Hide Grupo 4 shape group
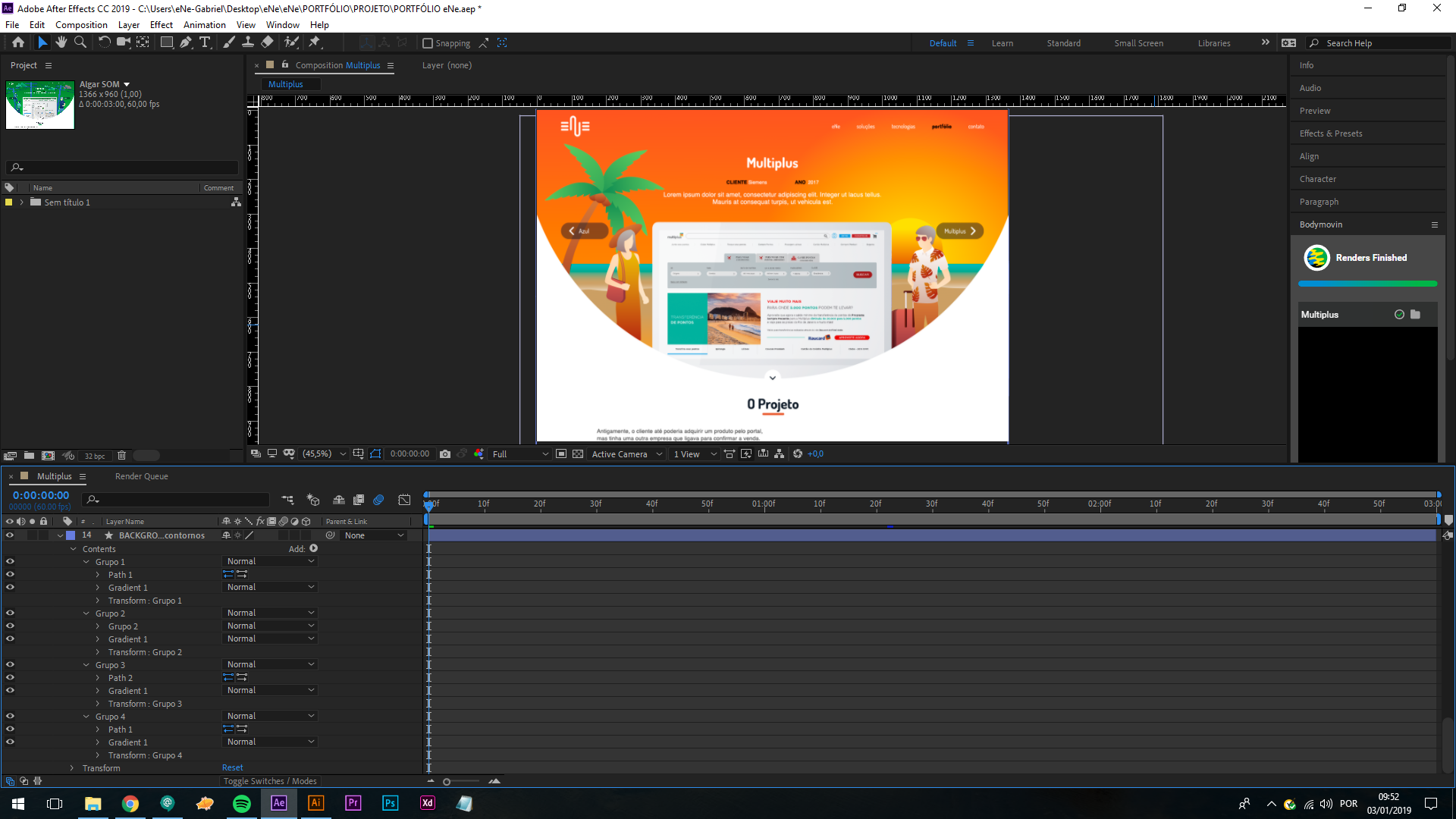The width and height of the screenshot is (1456, 819). (x=10, y=717)
